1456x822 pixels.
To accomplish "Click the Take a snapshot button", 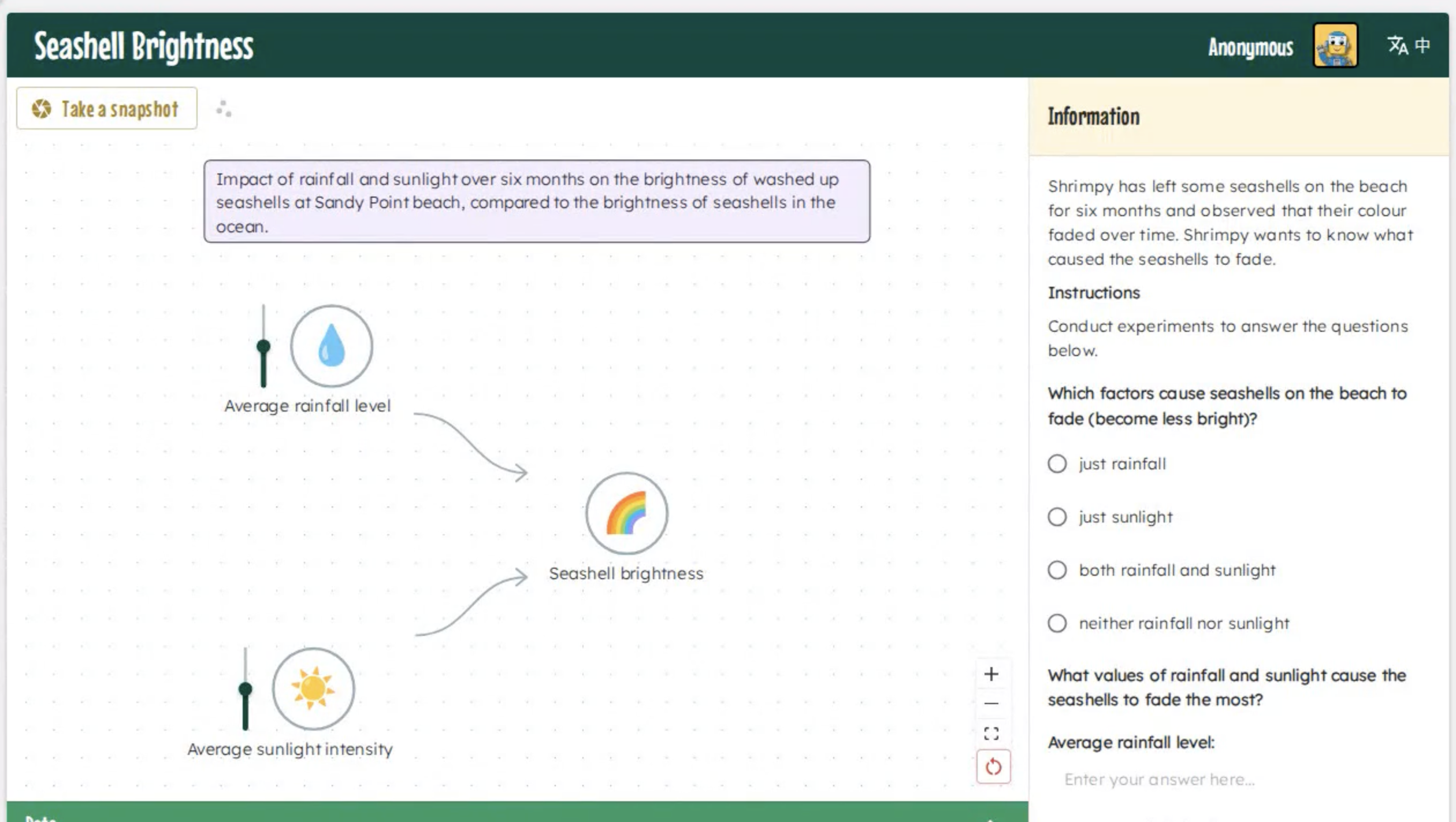I will [x=107, y=108].
